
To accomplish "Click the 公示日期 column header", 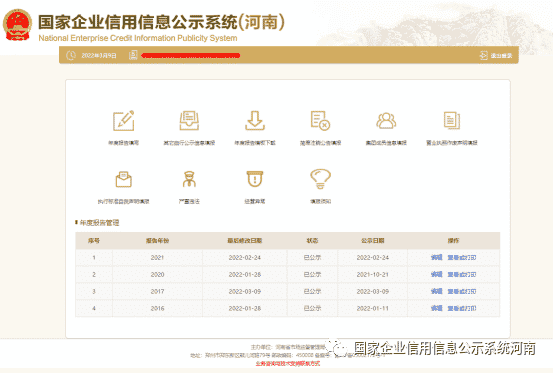I will (x=372, y=240).
